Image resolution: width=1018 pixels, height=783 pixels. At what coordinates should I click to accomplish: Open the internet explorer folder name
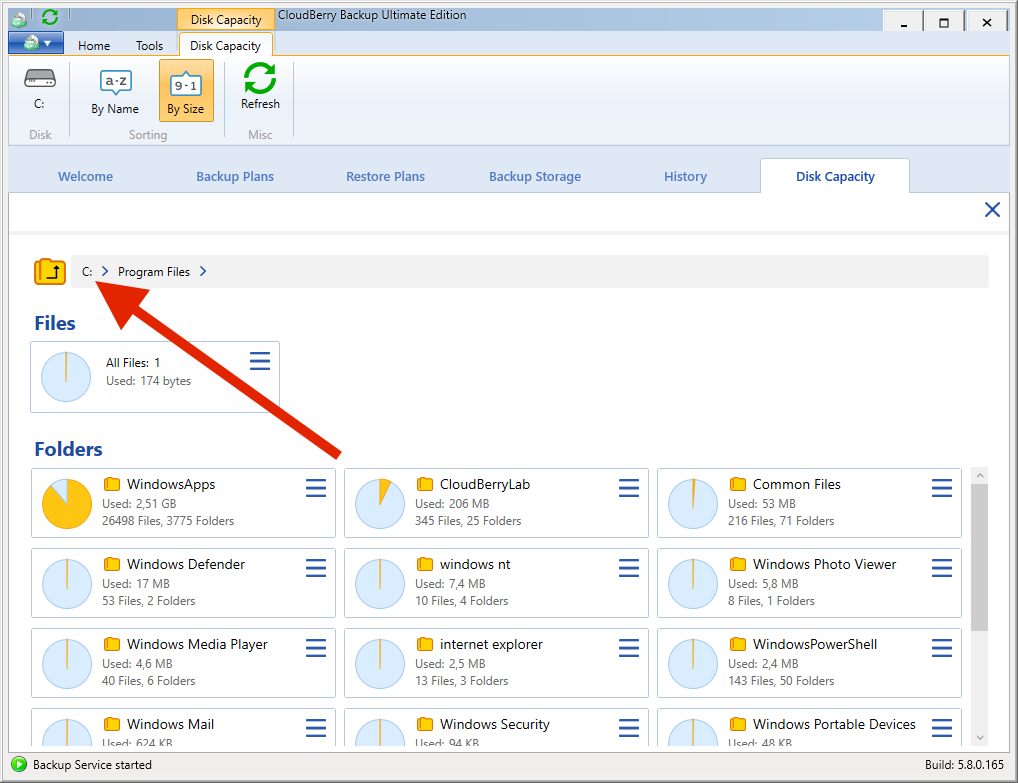(x=491, y=644)
